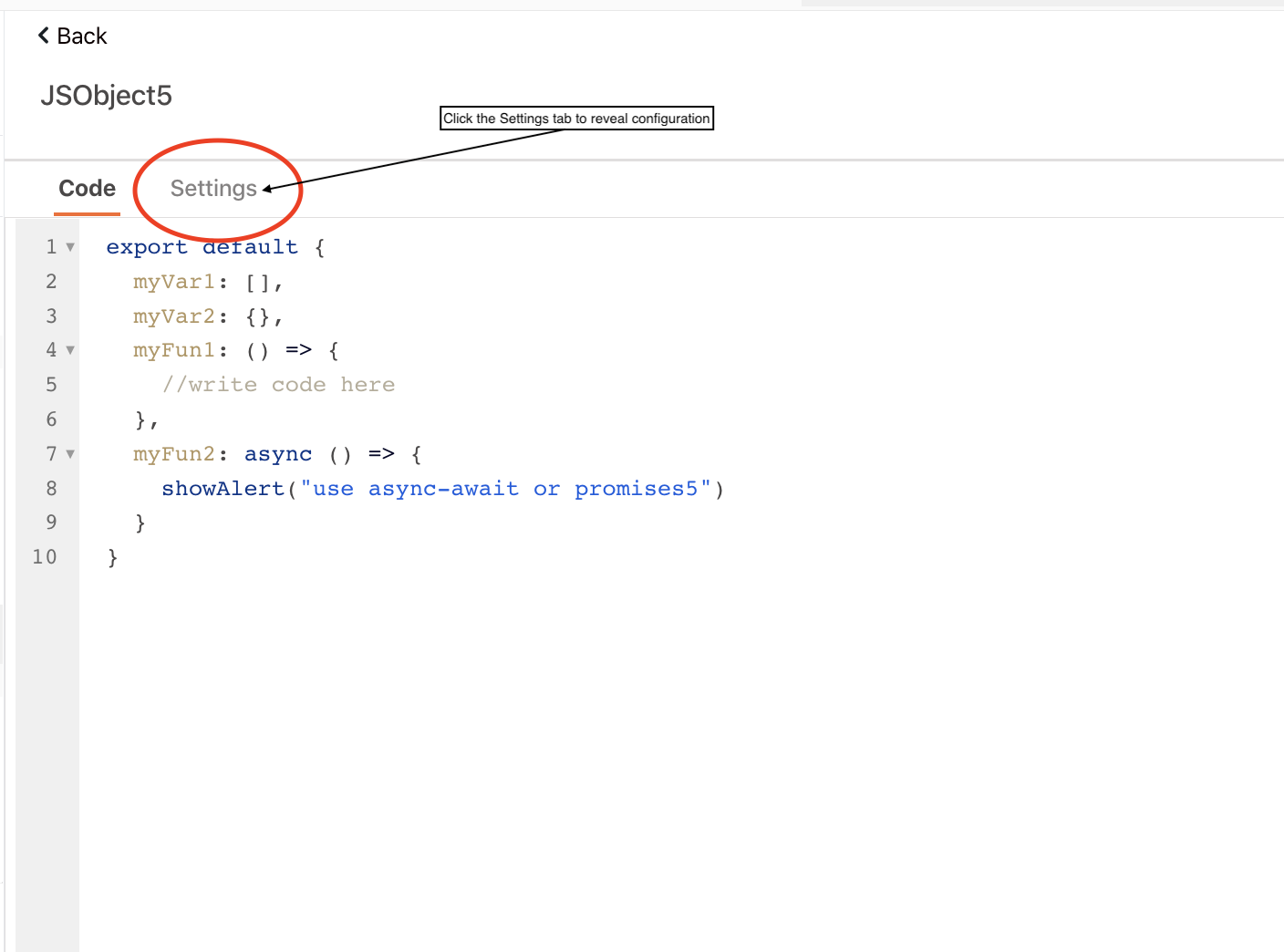This screenshot has height=952, width=1284.
Task: Switch to the Settings tab
Action: coord(214,188)
